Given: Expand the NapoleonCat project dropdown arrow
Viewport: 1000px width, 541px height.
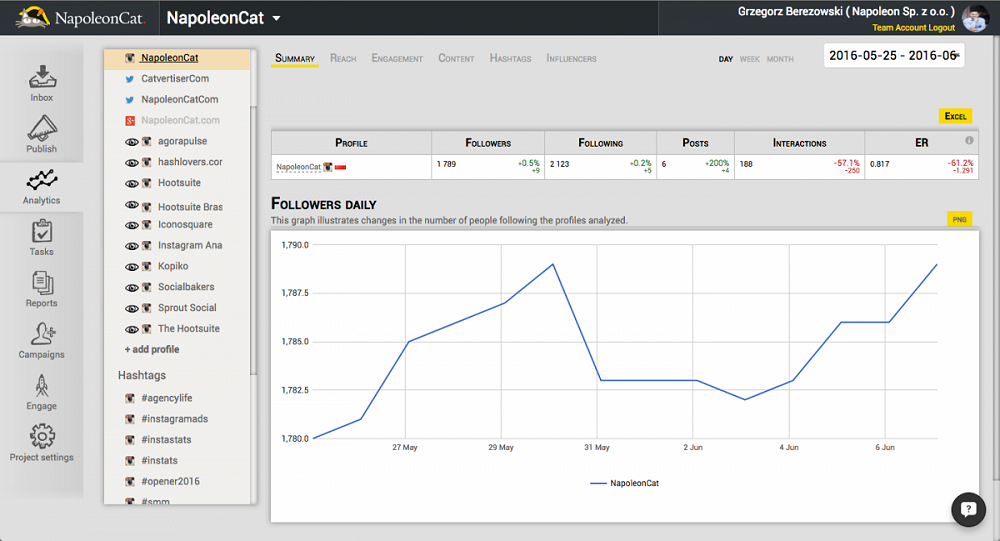Looking at the screenshot, I should (276, 19).
